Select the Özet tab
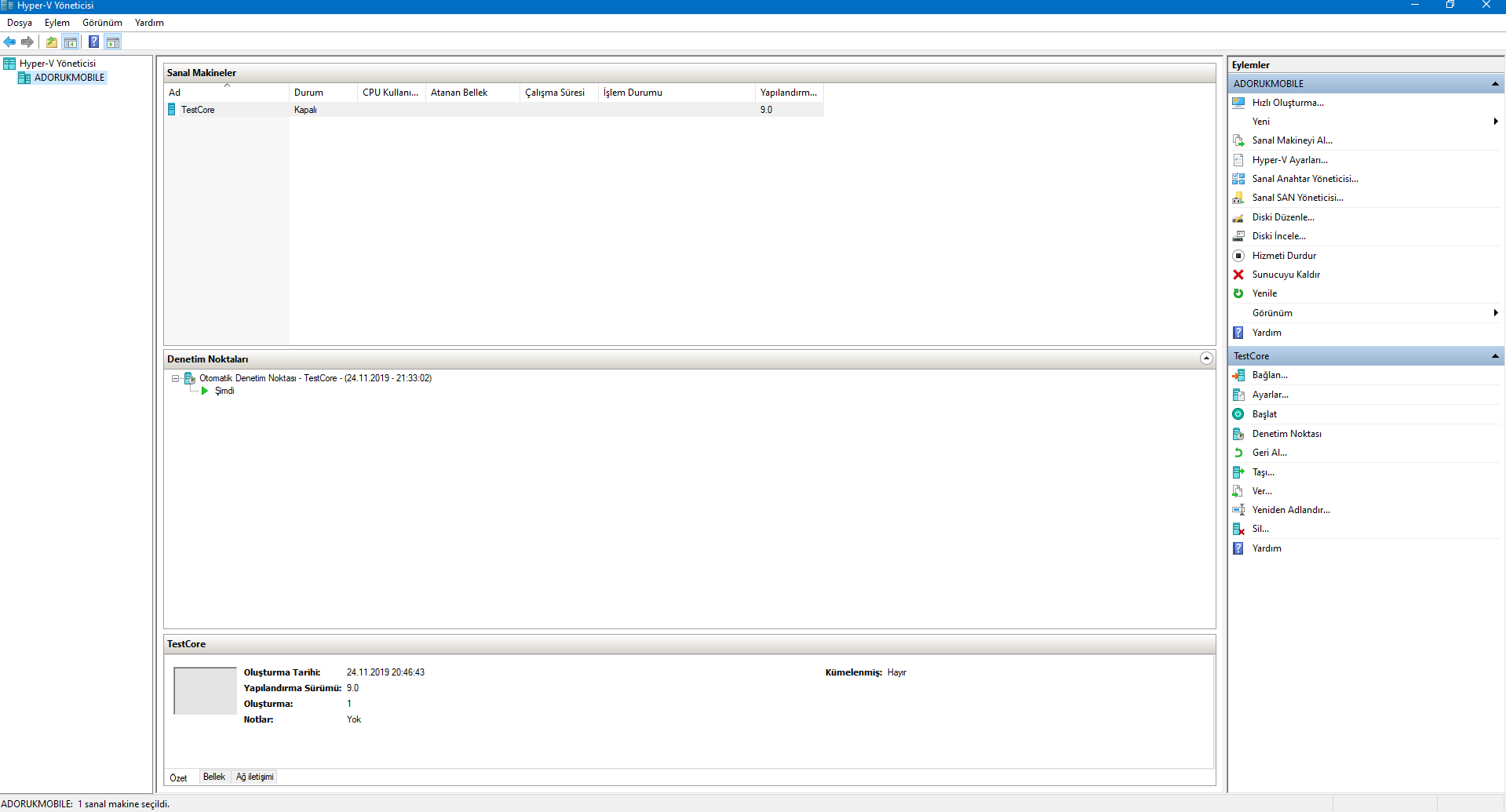The height and width of the screenshot is (812, 1506). (179, 777)
